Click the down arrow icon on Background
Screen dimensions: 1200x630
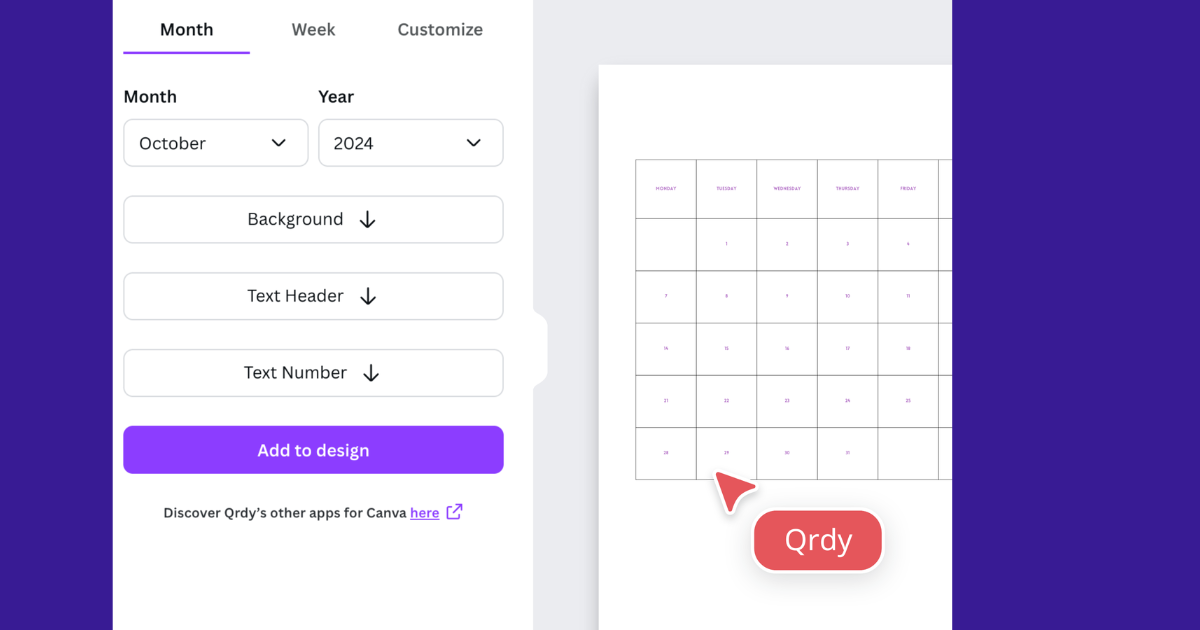[x=367, y=220]
